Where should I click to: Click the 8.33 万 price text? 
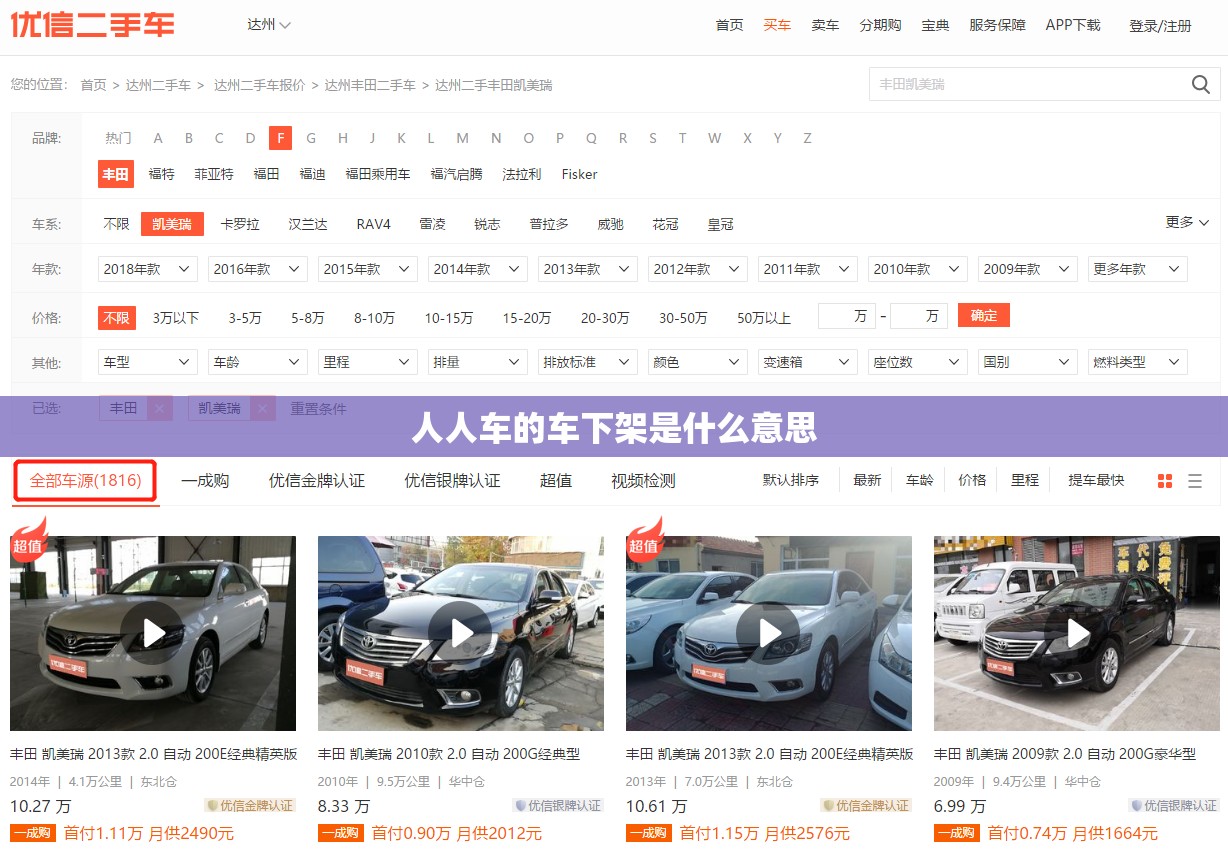point(343,806)
